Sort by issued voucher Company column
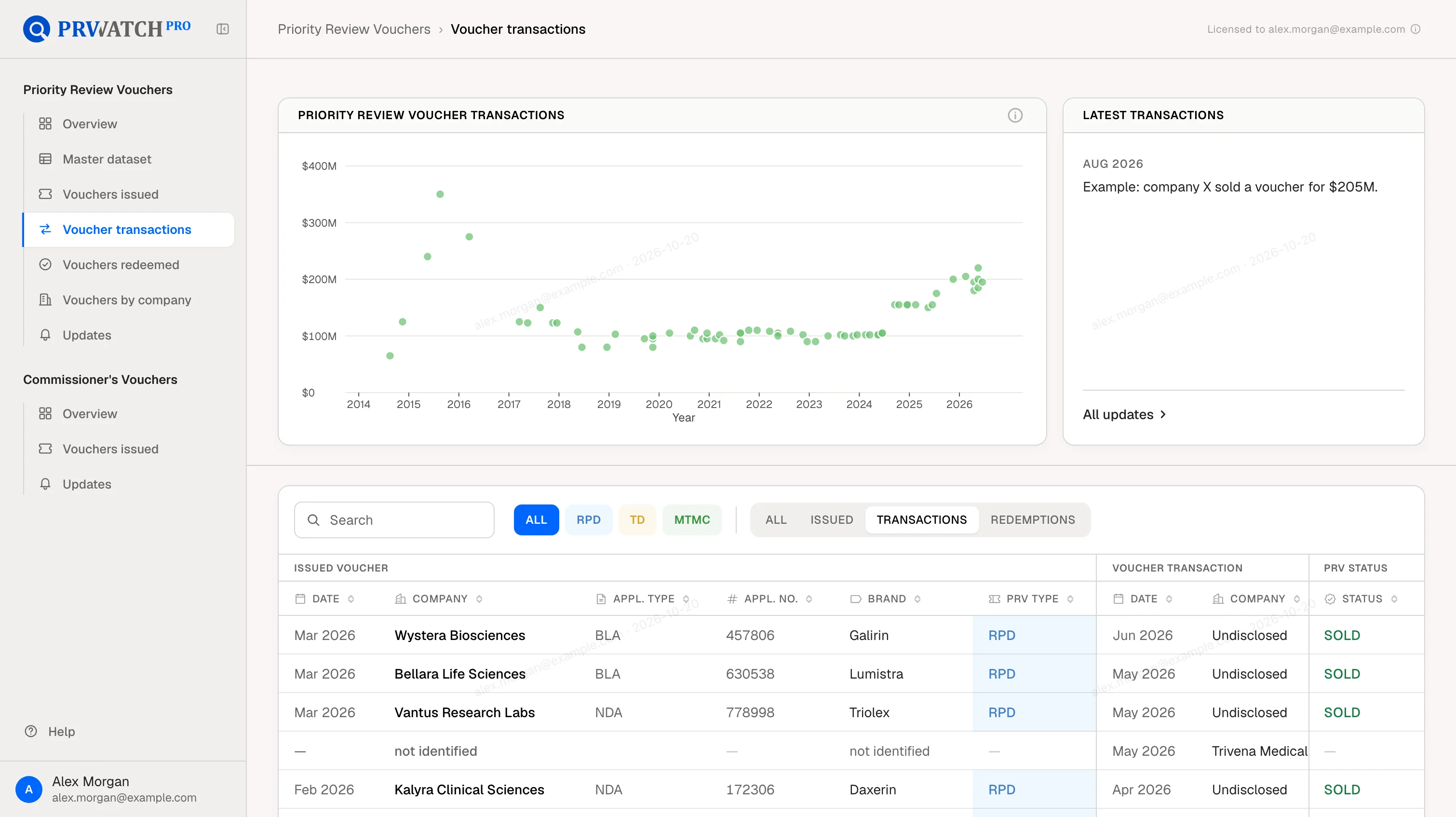 tap(439, 599)
